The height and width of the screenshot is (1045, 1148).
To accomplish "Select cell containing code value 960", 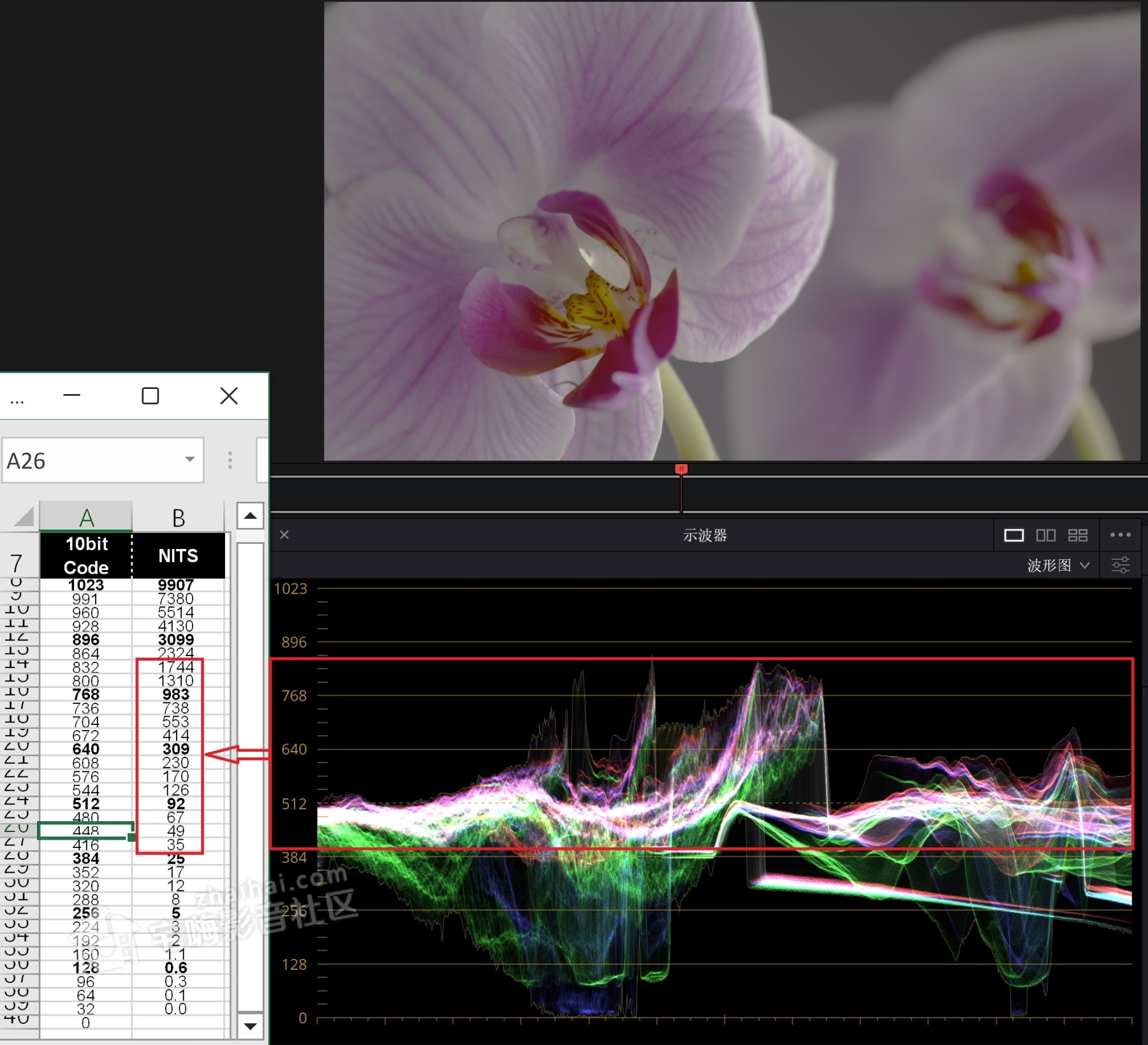I will click(86, 613).
